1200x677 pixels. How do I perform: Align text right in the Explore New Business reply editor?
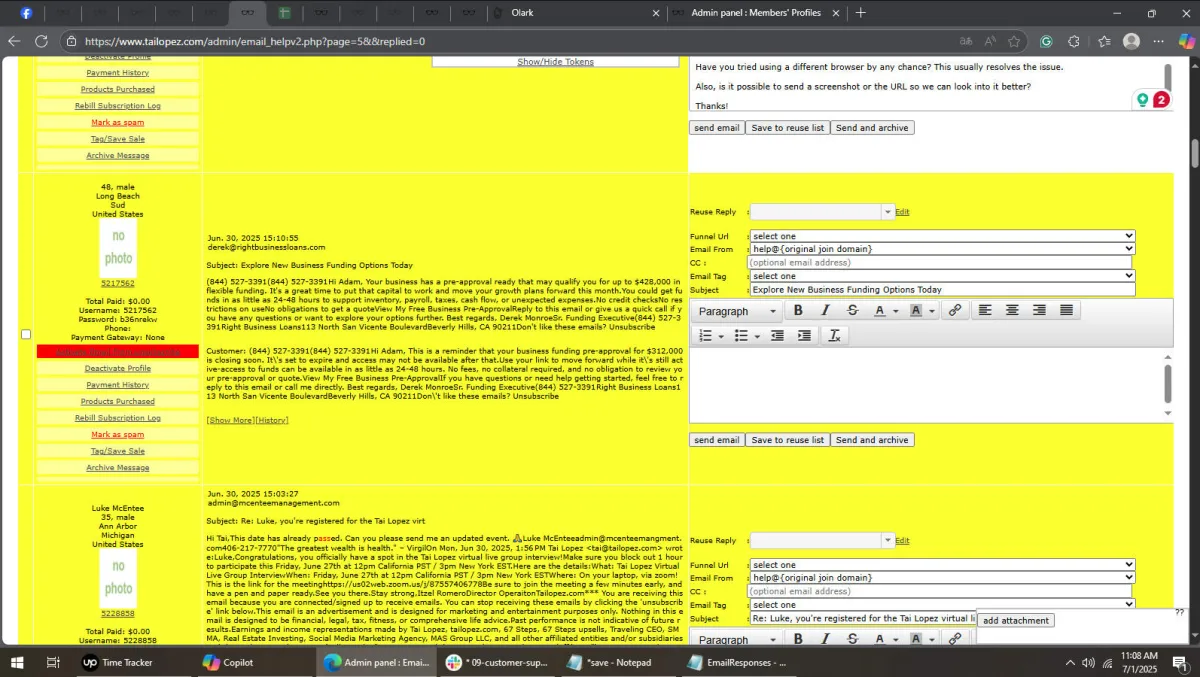point(1039,311)
